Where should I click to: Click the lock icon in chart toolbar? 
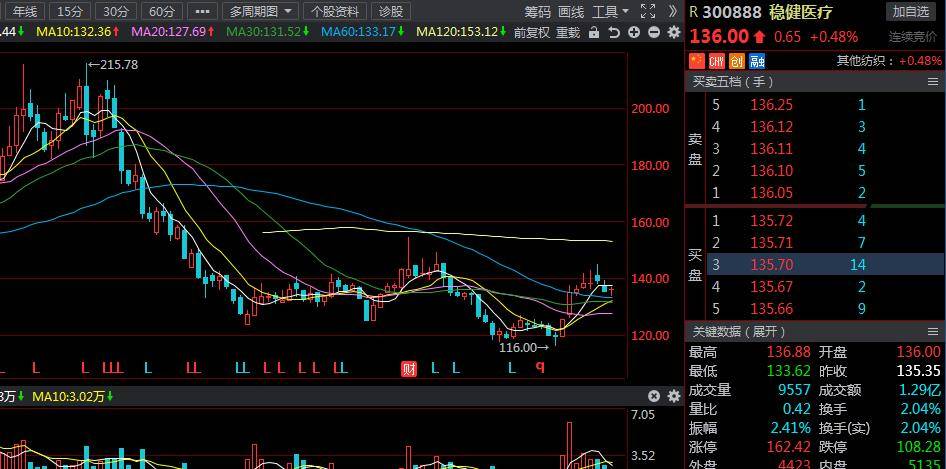(594, 32)
